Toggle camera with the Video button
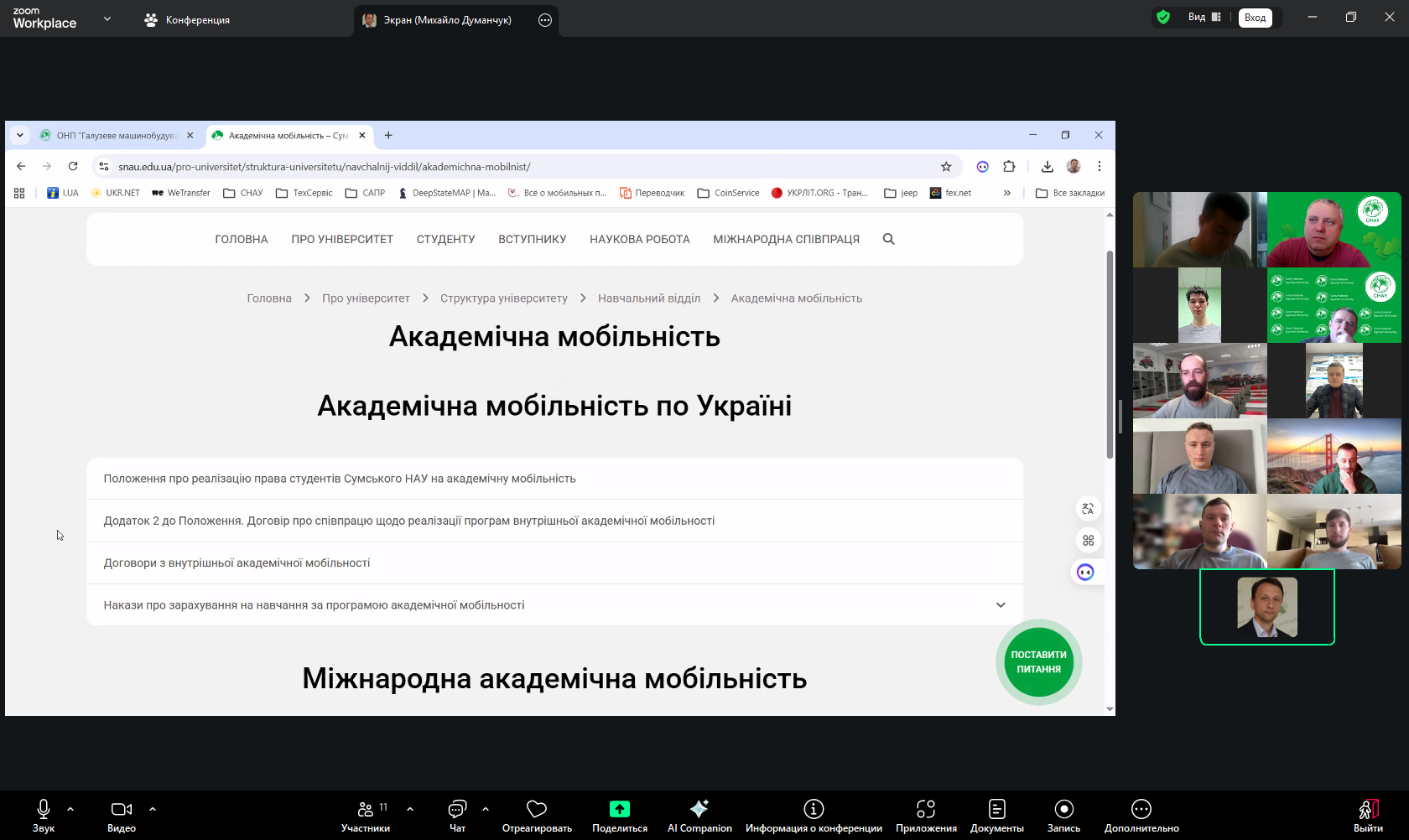Screen dimensions: 1409x840 [122, 816]
